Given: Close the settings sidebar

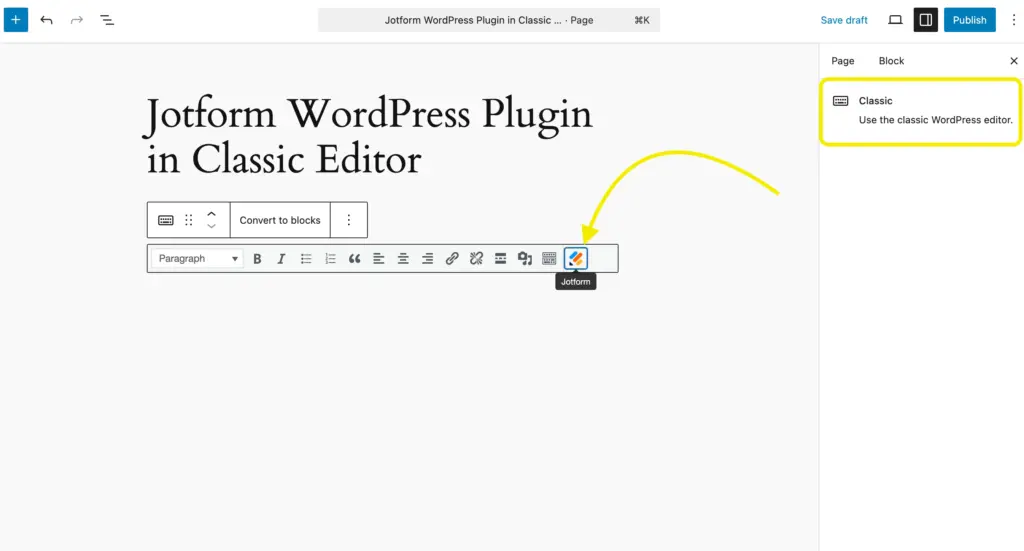Looking at the screenshot, I should 1014,61.
